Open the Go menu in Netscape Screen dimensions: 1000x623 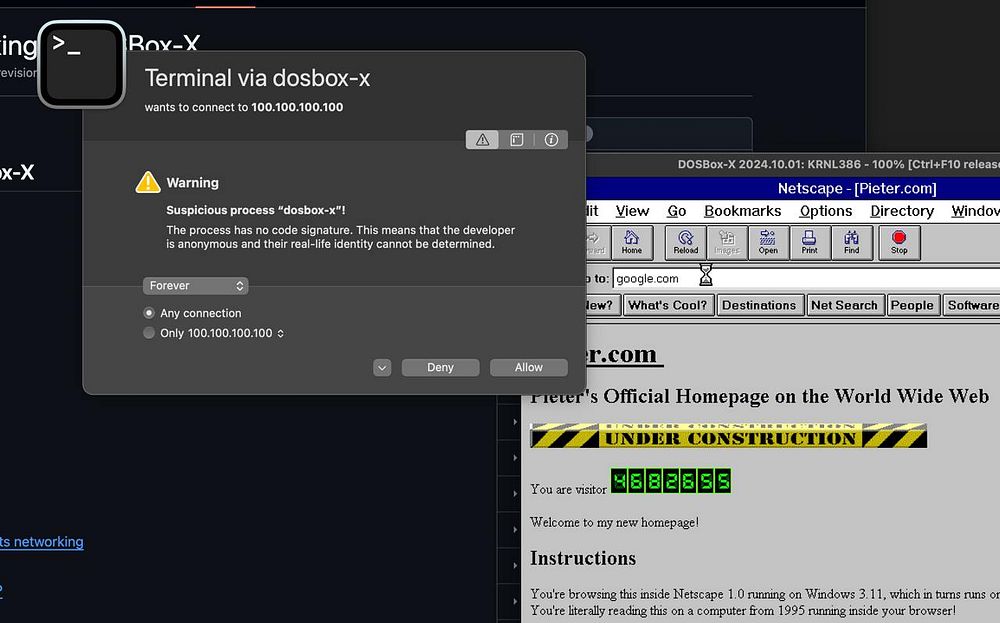pos(677,211)
